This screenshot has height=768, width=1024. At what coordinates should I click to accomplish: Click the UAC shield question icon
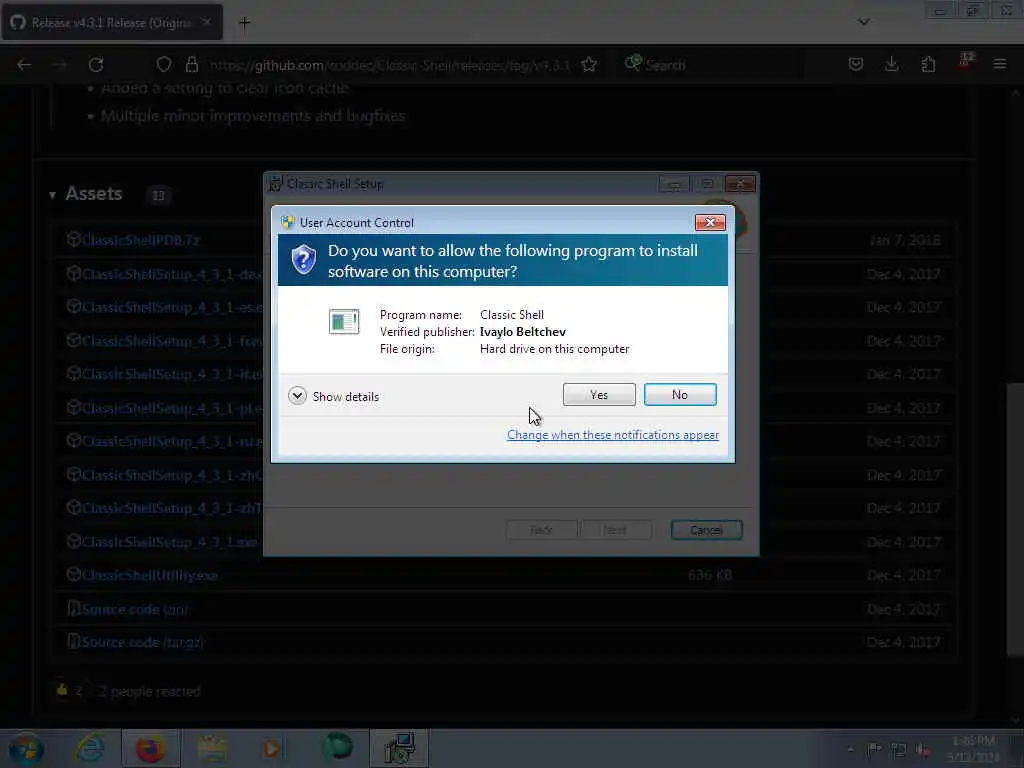coord(304,260)
